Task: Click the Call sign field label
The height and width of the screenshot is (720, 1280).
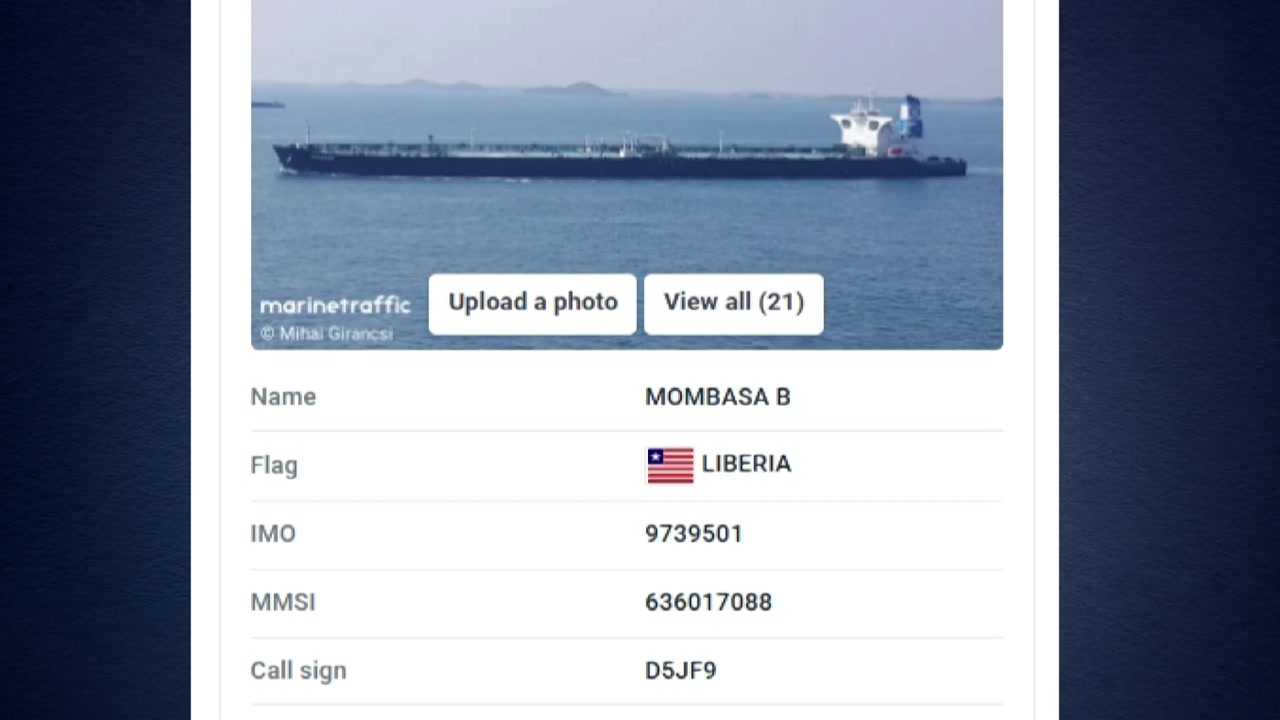Action: click(298, 670)
